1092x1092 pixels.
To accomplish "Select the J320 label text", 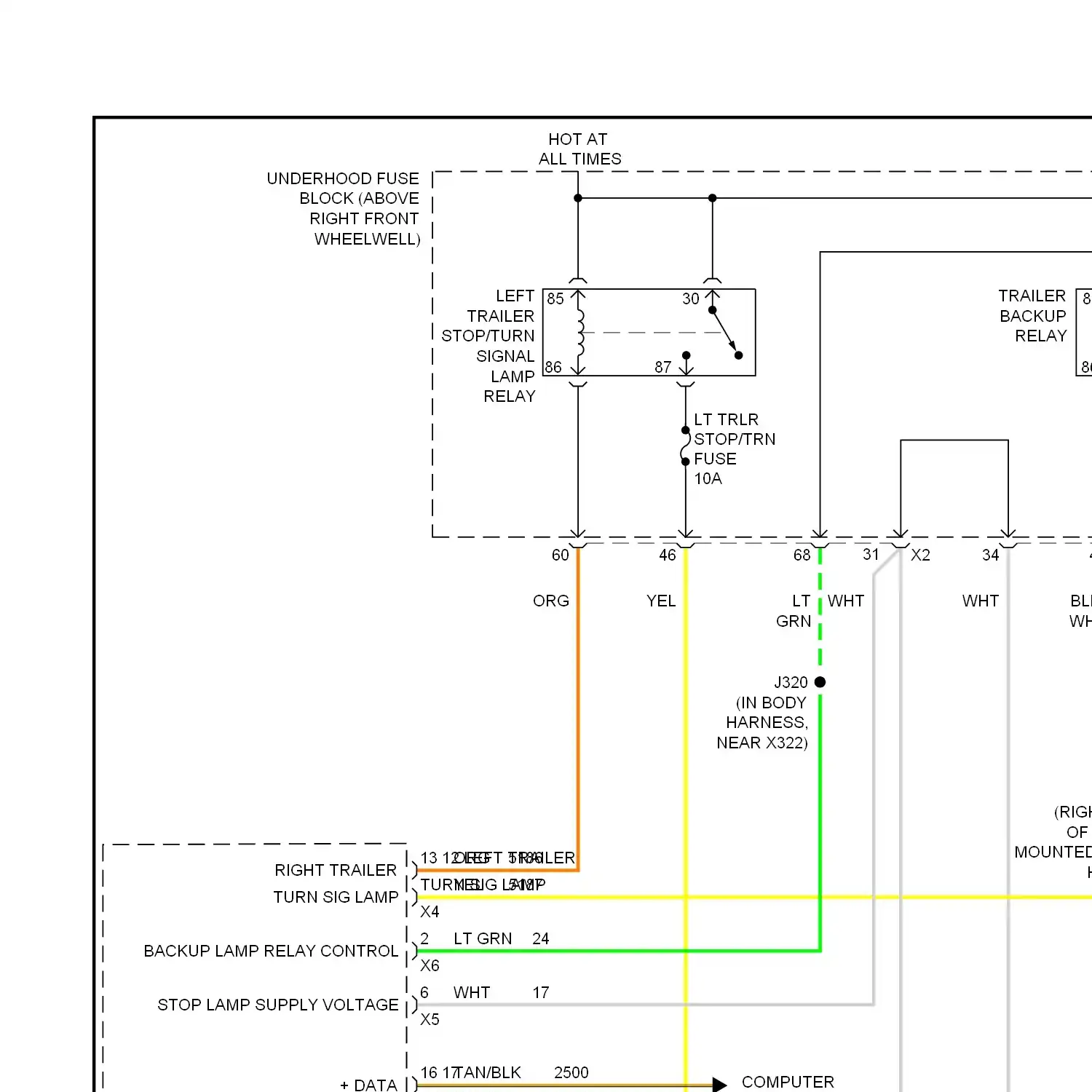I will point(791,683).
